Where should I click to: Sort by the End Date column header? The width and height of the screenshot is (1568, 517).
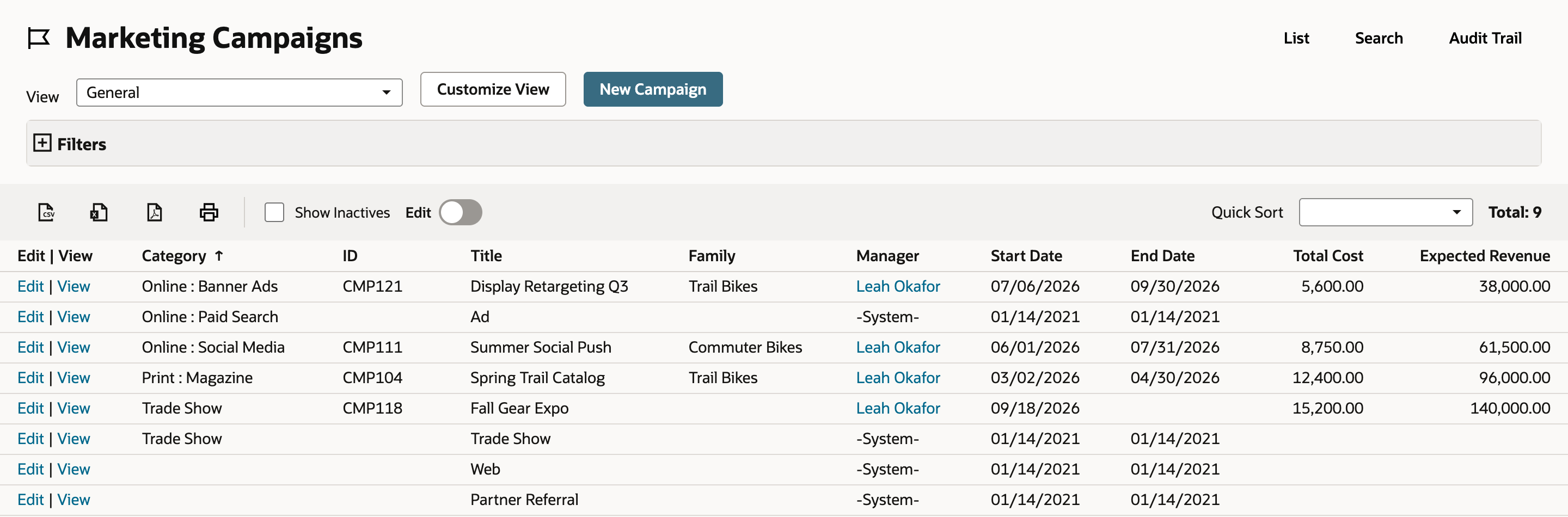[1162, 256]
